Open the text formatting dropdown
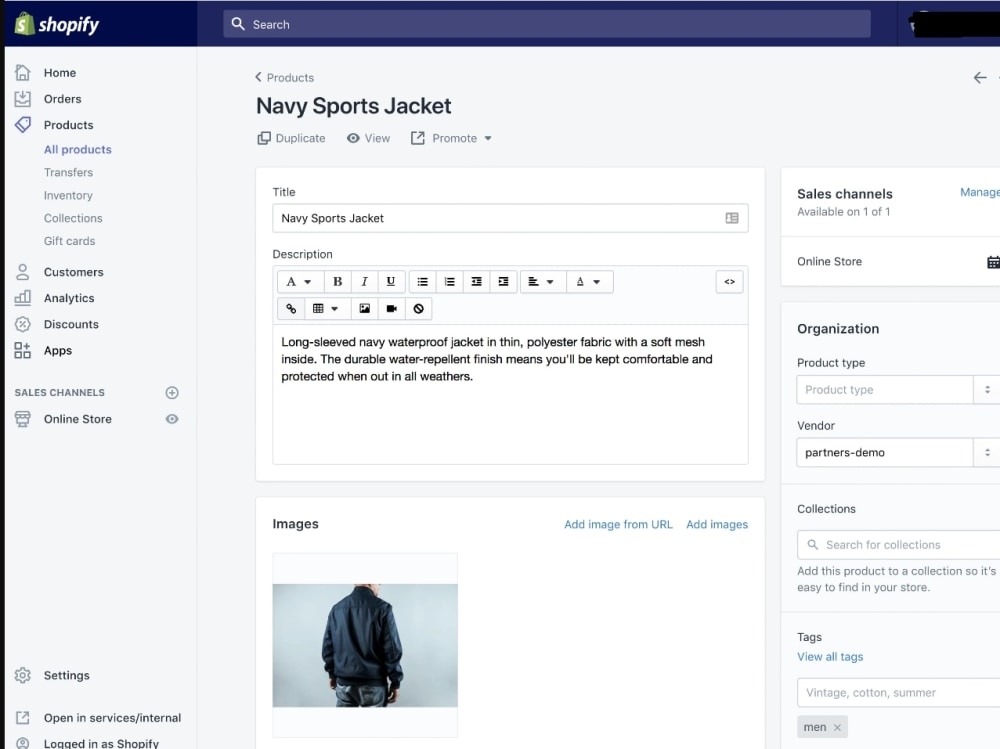The height and width of the screenshot is (749, 1000). tap(298, 281)
